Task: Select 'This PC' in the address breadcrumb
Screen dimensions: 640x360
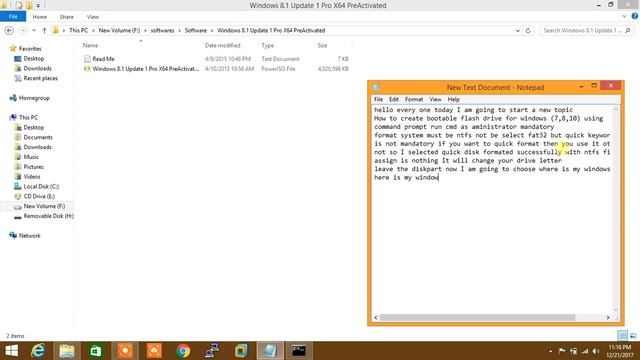Action: [x=78, y=31]
